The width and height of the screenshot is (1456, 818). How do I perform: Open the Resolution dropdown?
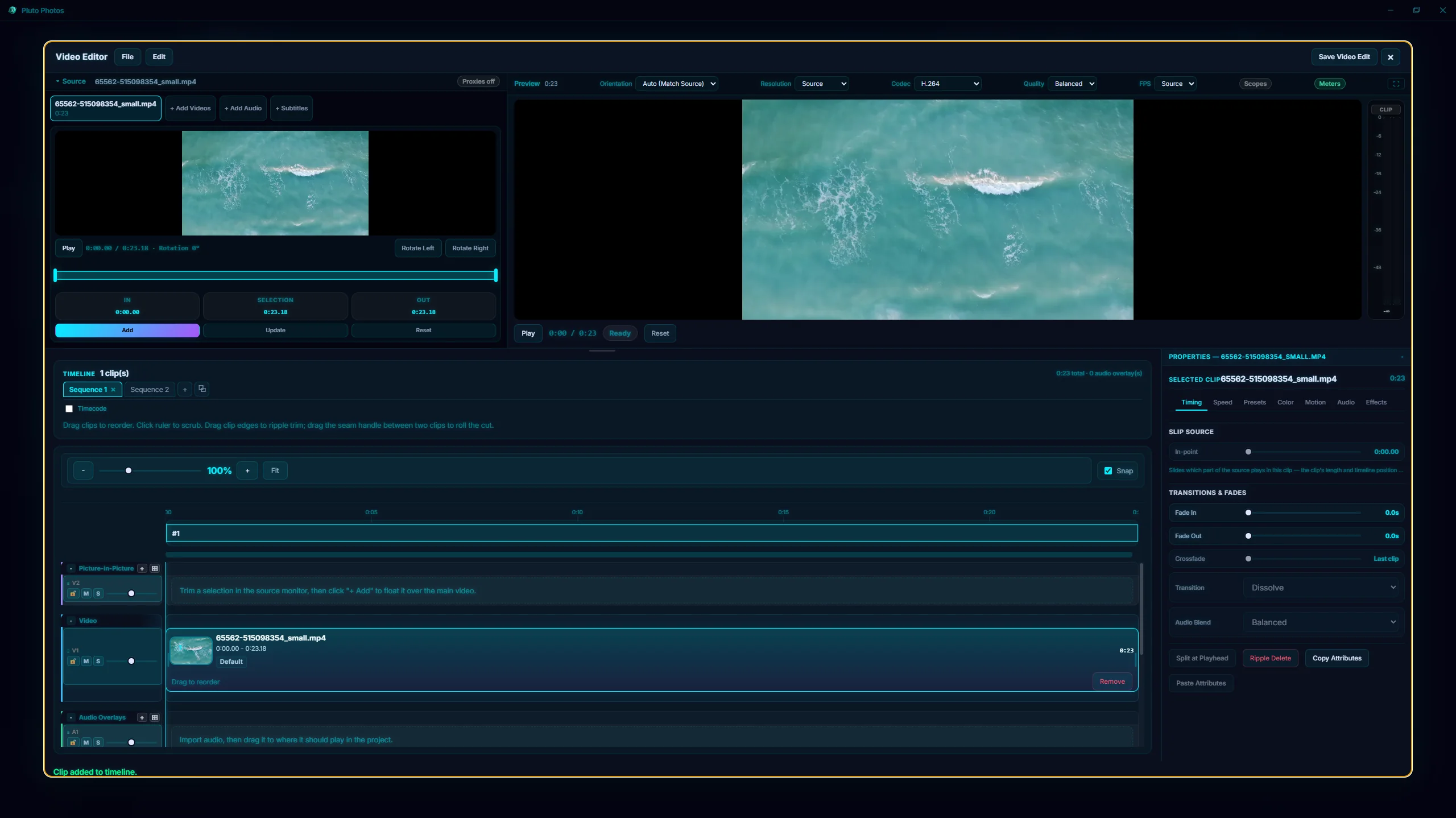(x=822, y=84)
